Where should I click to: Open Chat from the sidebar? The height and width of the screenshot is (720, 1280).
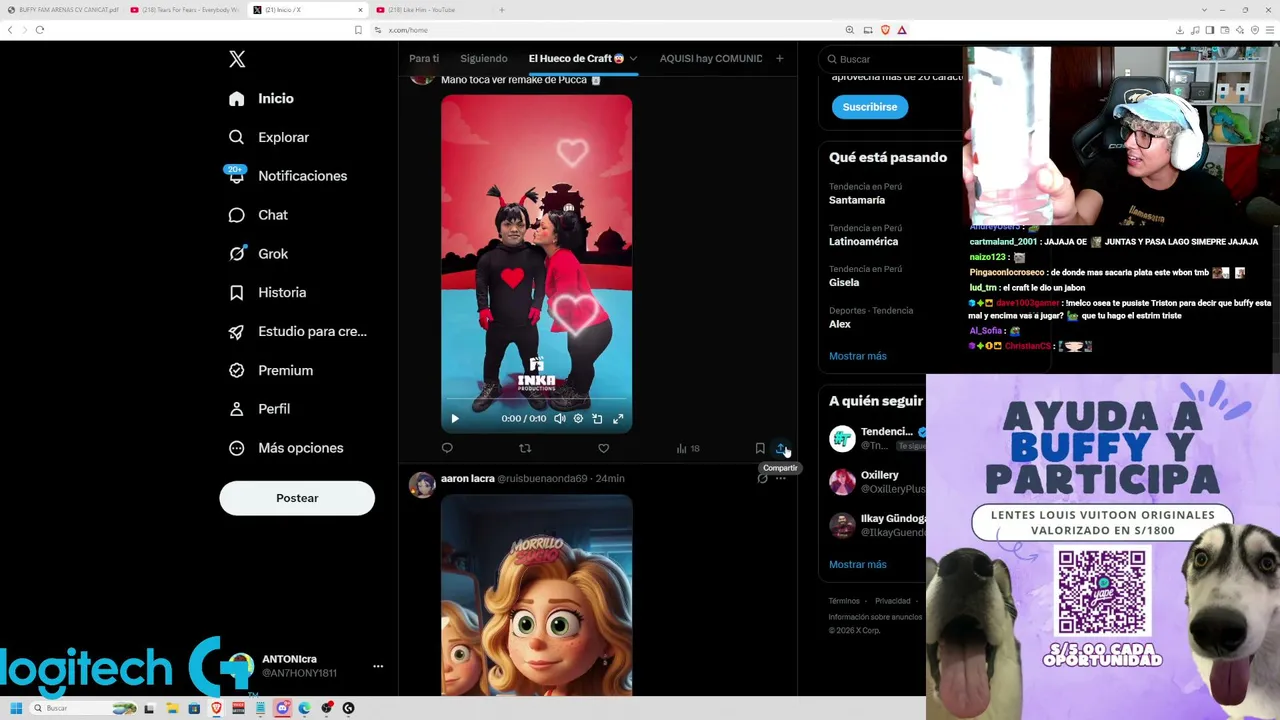[x=257, y=215]
